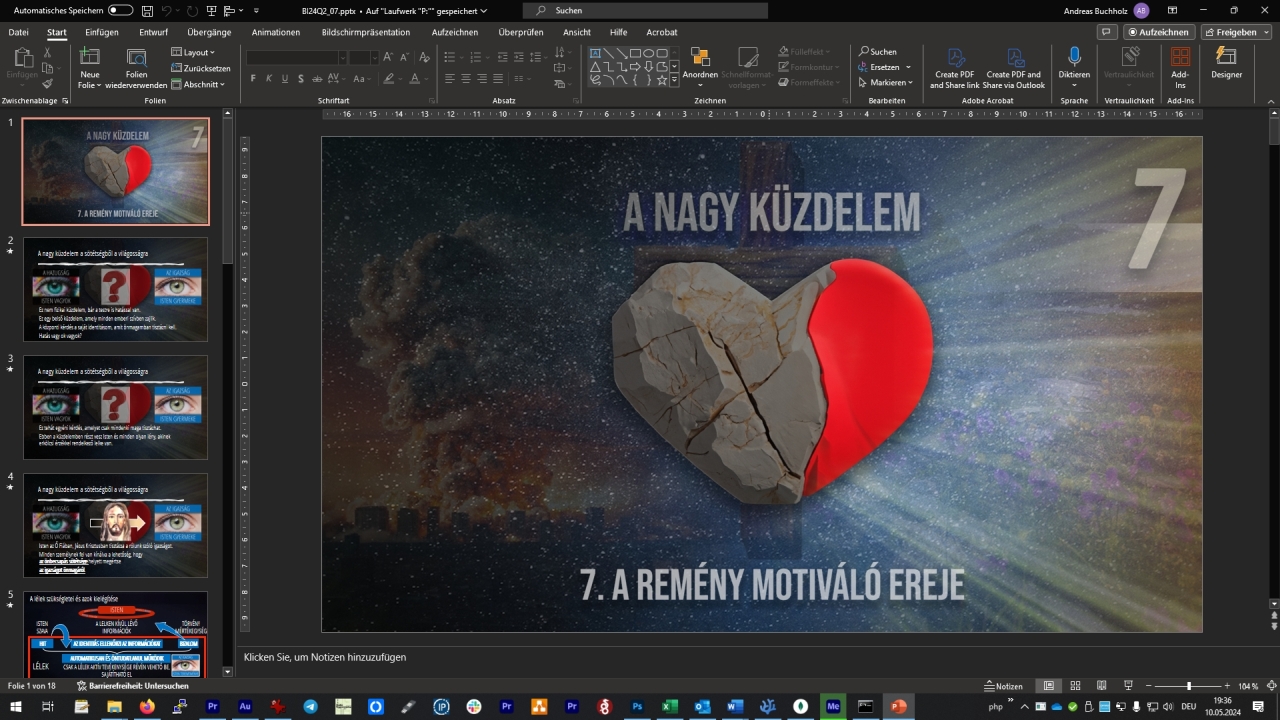1280x720 pixels.
Task: Toggle the Automatisches Speichern switch
Action: [120, 10]
